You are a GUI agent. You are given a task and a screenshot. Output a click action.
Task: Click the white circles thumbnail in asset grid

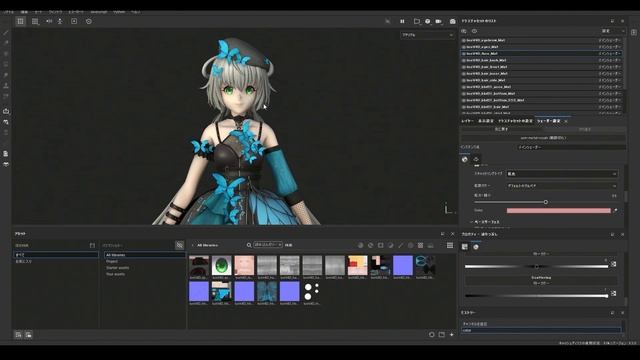(x=312, y=291)
